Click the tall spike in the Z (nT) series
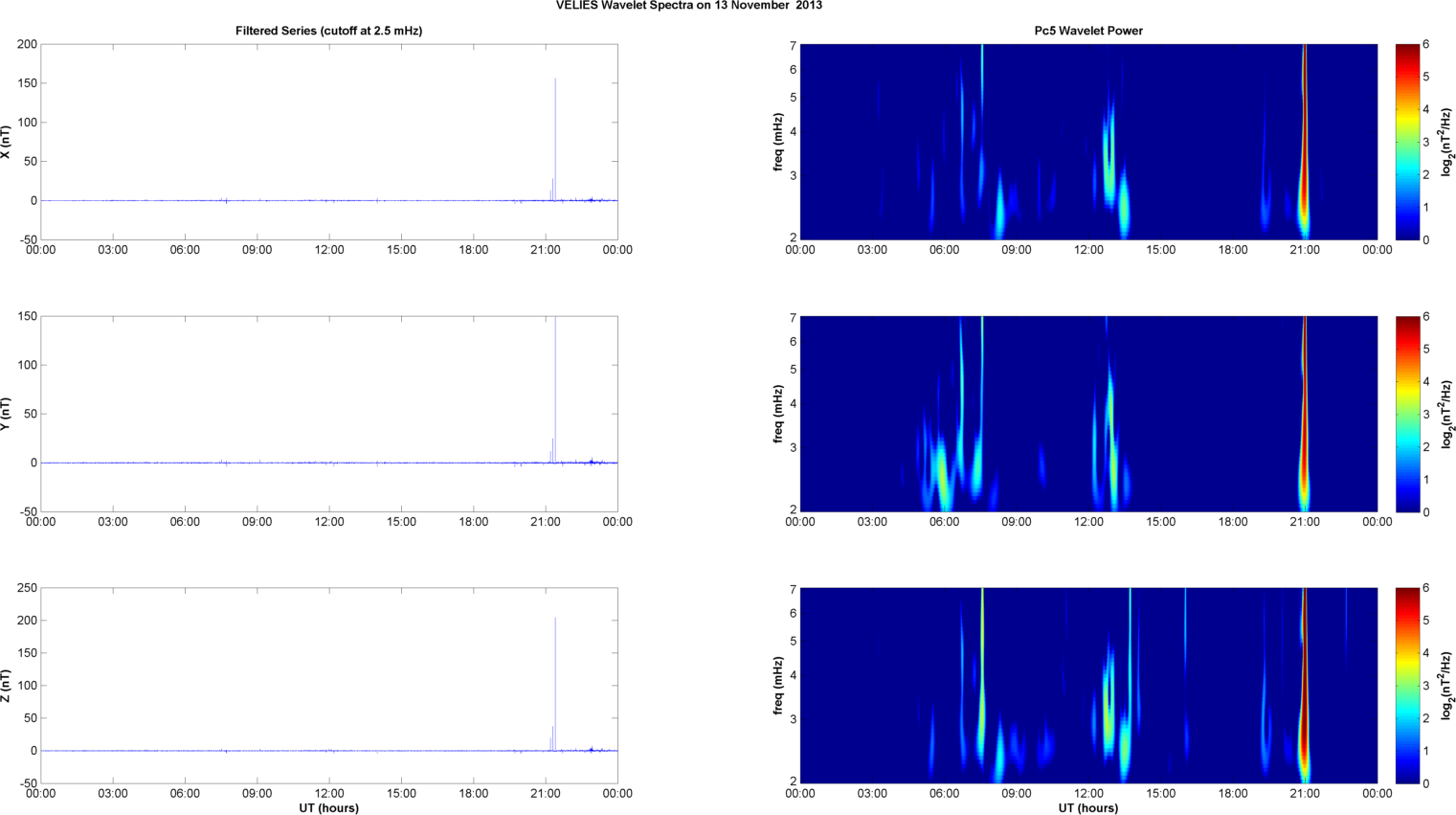The image size is (1456, 815). pos(555,684)
